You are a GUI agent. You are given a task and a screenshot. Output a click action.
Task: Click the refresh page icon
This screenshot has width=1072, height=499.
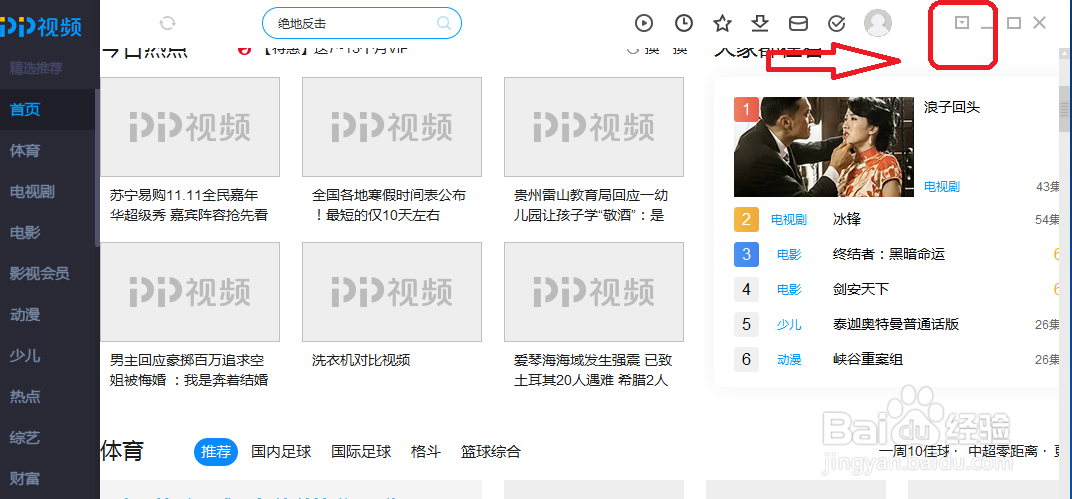(x=168, y=23)
